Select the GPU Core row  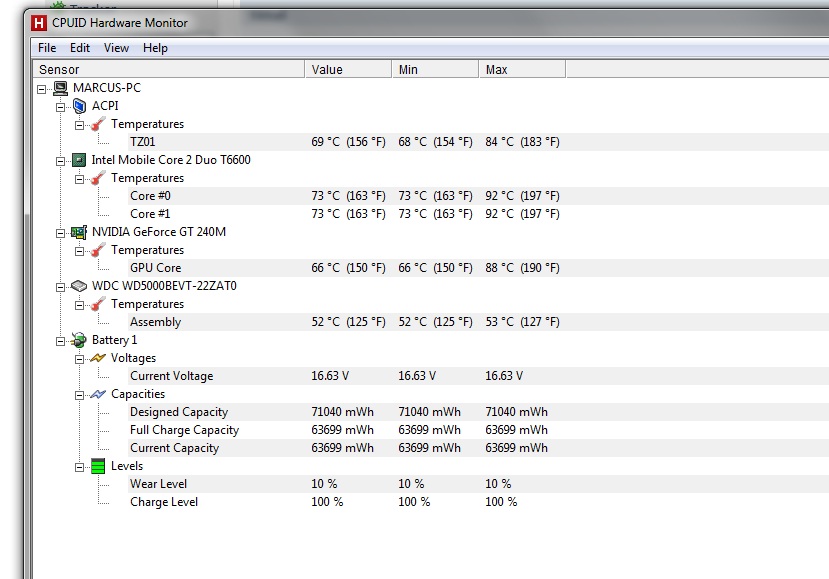(x=478, y=268)
